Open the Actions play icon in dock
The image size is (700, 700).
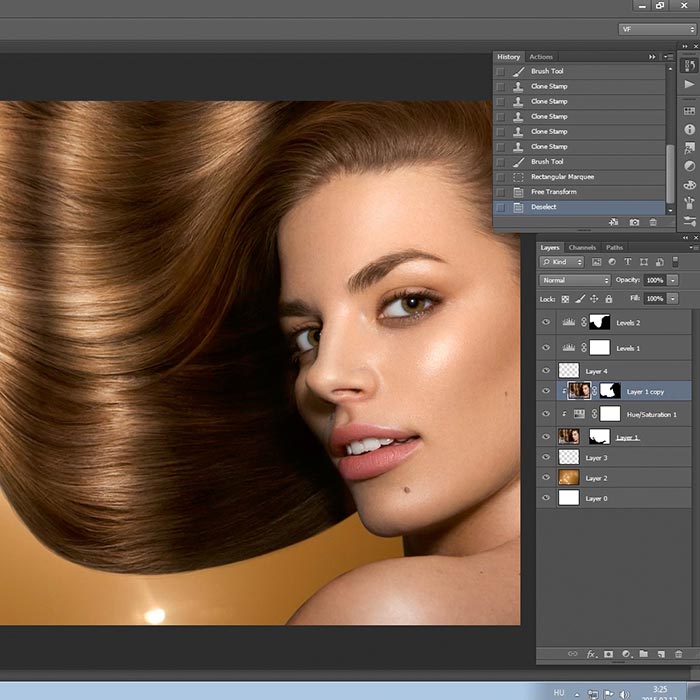689,84
